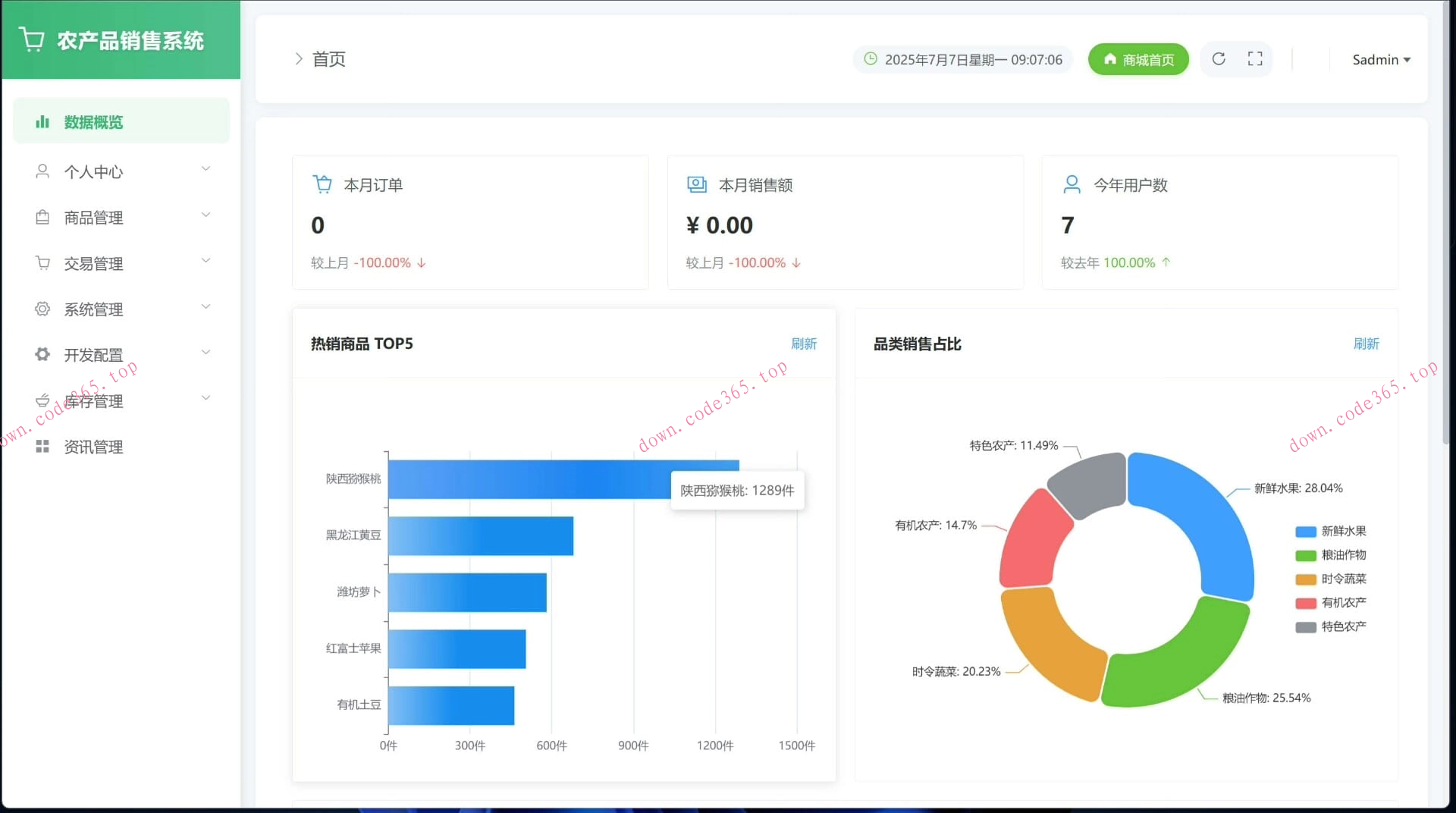This screenshot has height=813, width=1456.
Task: Expand the 个人中心 menu
Action: click(121, 171)
